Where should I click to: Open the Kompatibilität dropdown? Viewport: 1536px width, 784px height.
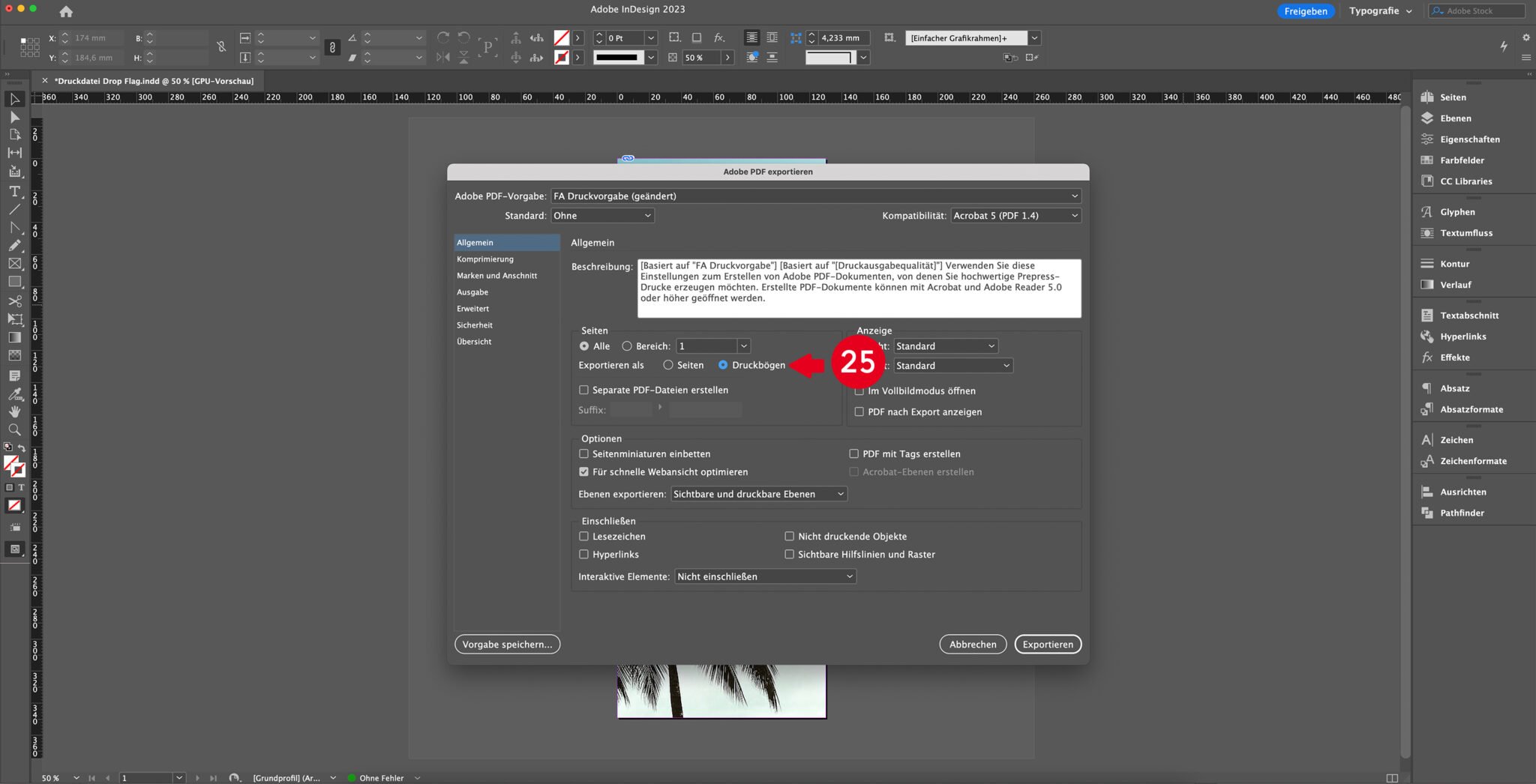pyautogui.click(x=1014, y=215)
